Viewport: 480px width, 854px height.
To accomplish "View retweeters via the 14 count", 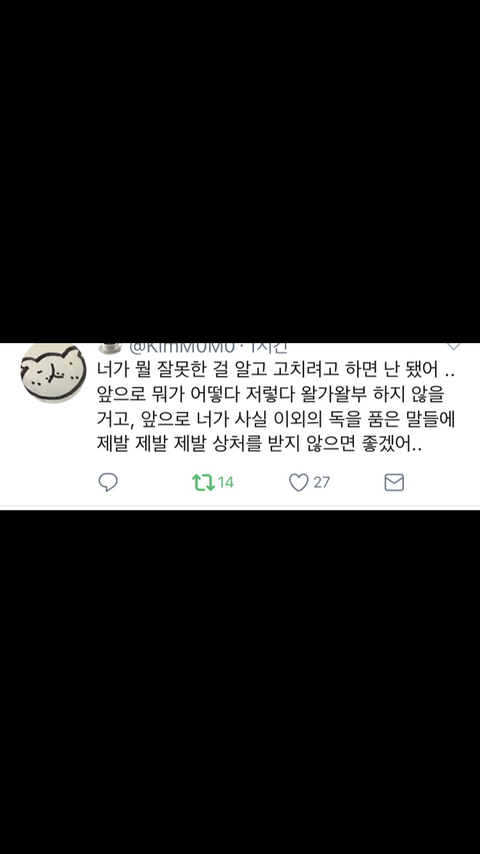I will 226,482.
